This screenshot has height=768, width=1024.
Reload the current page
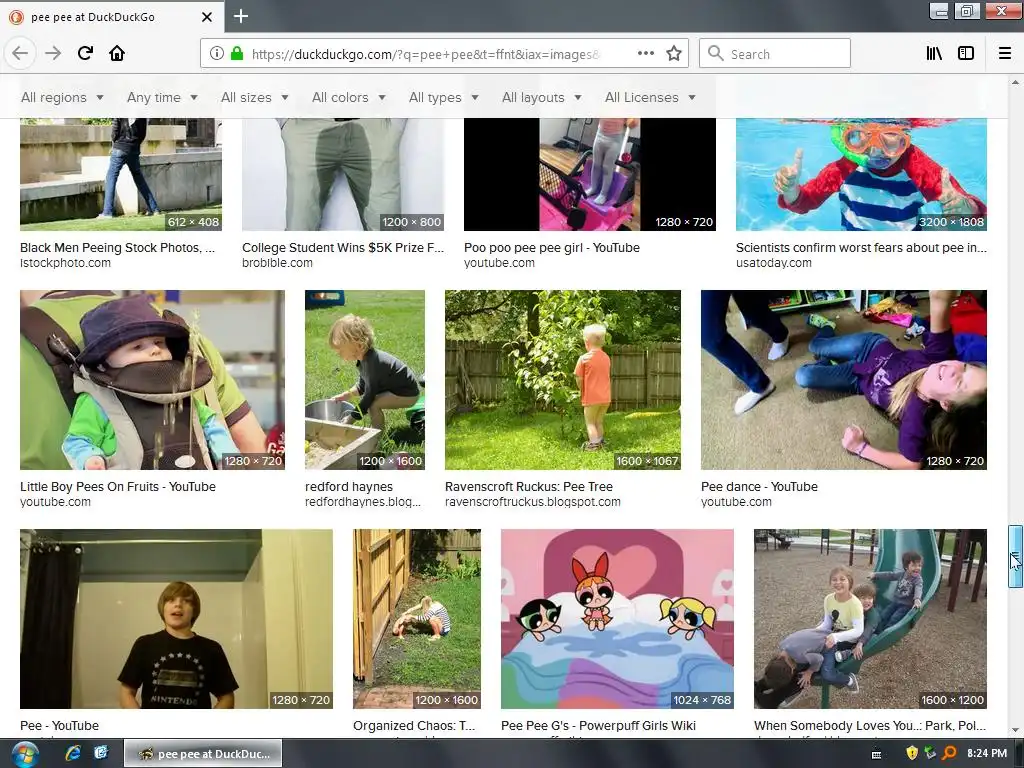pos(85,53)
